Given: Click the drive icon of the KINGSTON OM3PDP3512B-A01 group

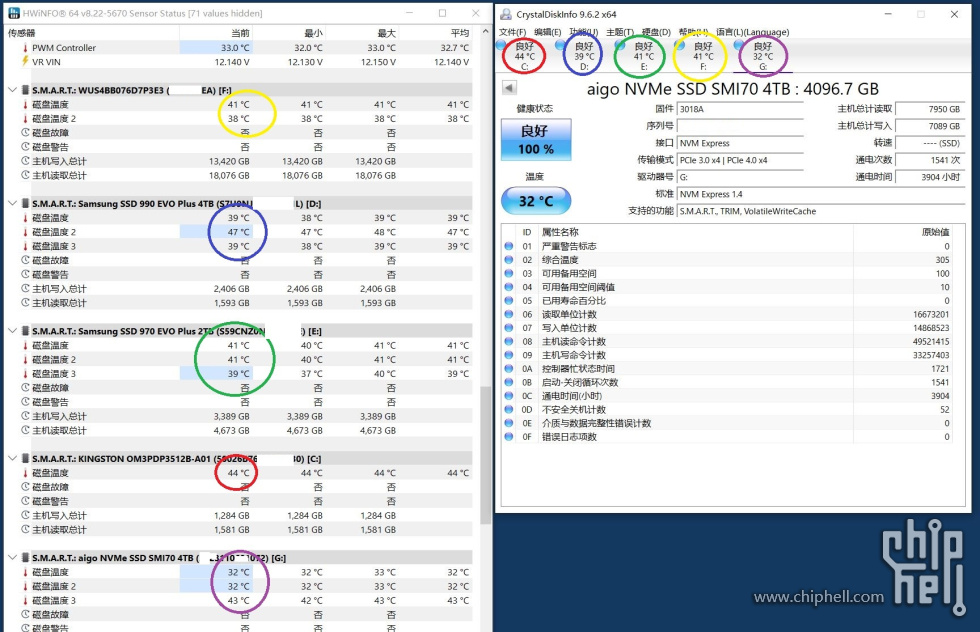Looking at the screenshot, I should [x=25, y=458].
